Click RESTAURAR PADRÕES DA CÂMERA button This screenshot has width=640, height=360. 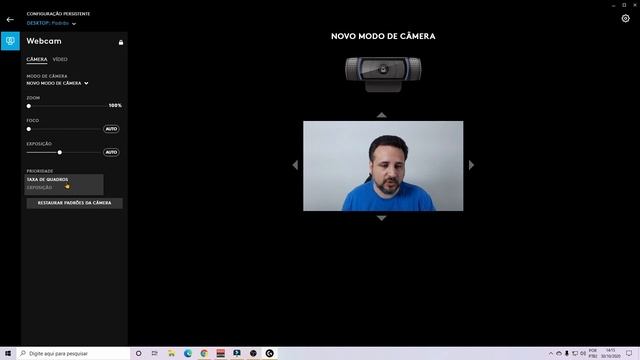coord(74,203)
